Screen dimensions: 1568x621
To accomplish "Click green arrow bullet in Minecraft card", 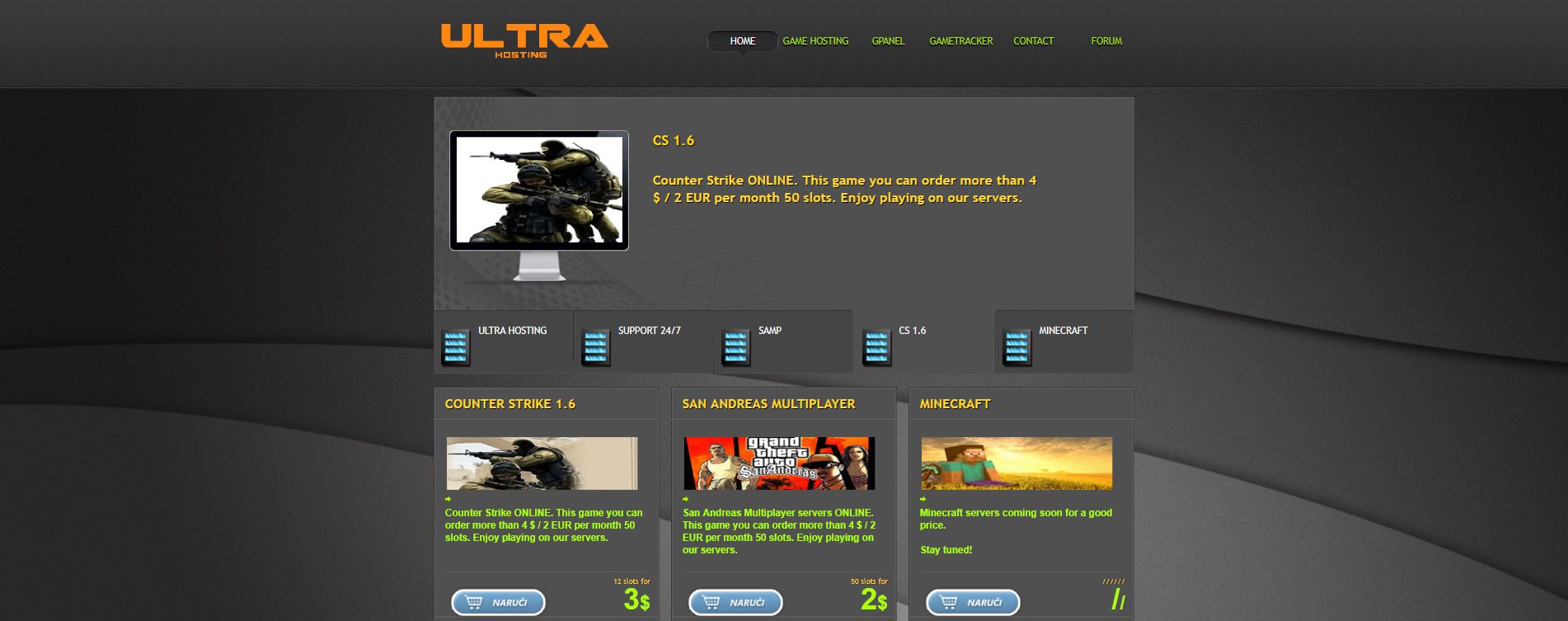I will coord(923,499).
